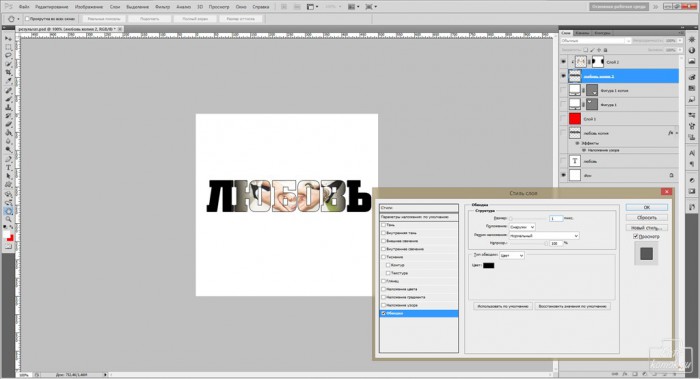Hide the selected любовь копия 2 layer
Image resolution: width=700 pixels, height=379 pixels.
pos(563,76)
